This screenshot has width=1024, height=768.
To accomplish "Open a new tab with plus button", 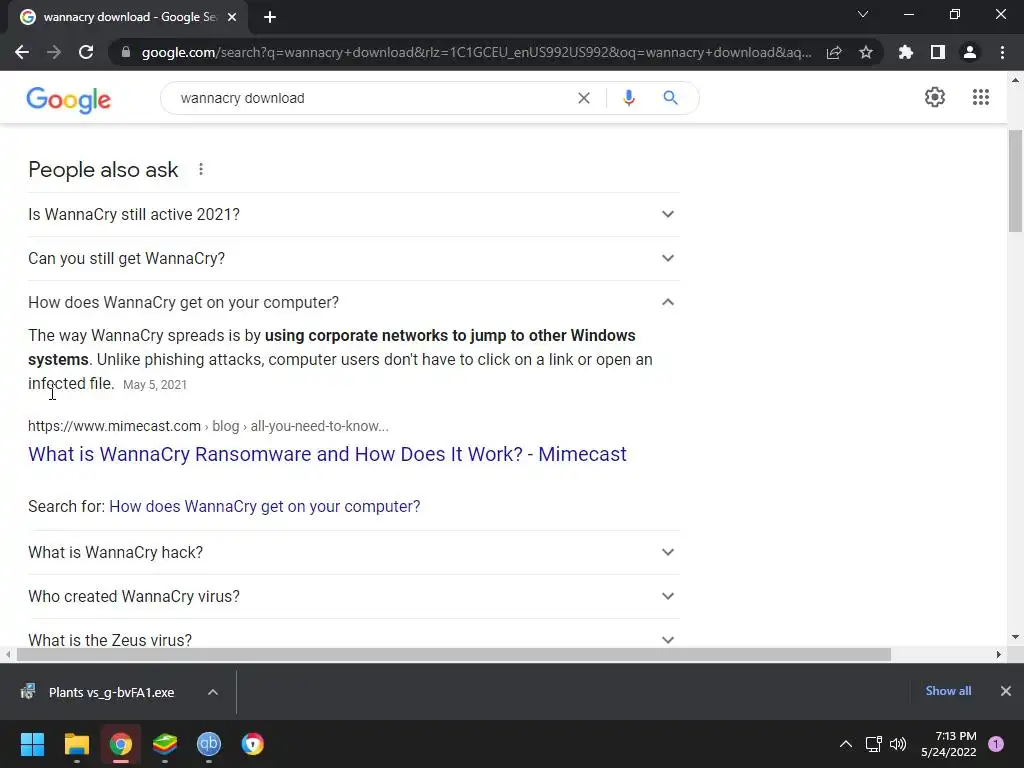I will click(270, 18).
